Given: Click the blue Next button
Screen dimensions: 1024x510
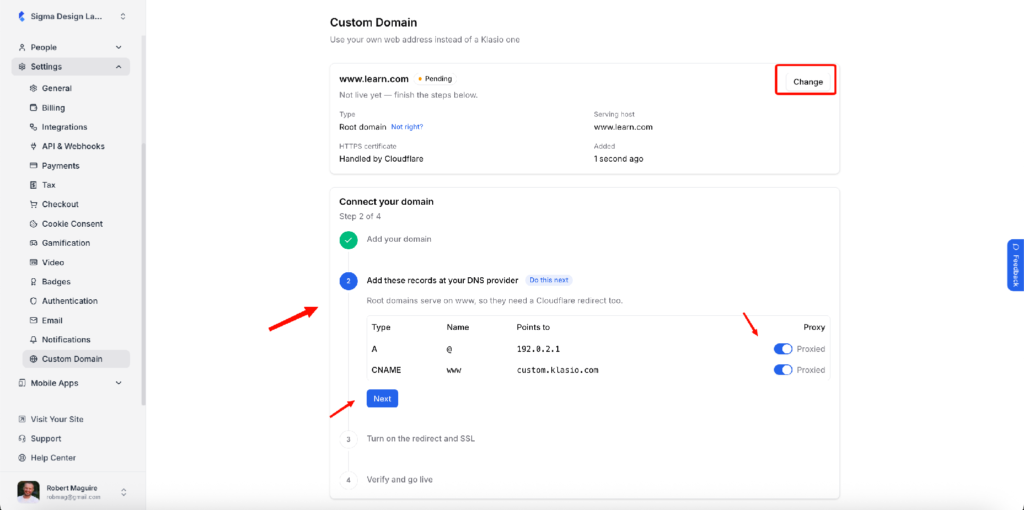Looking at the screenshot, I should (382, 398).
